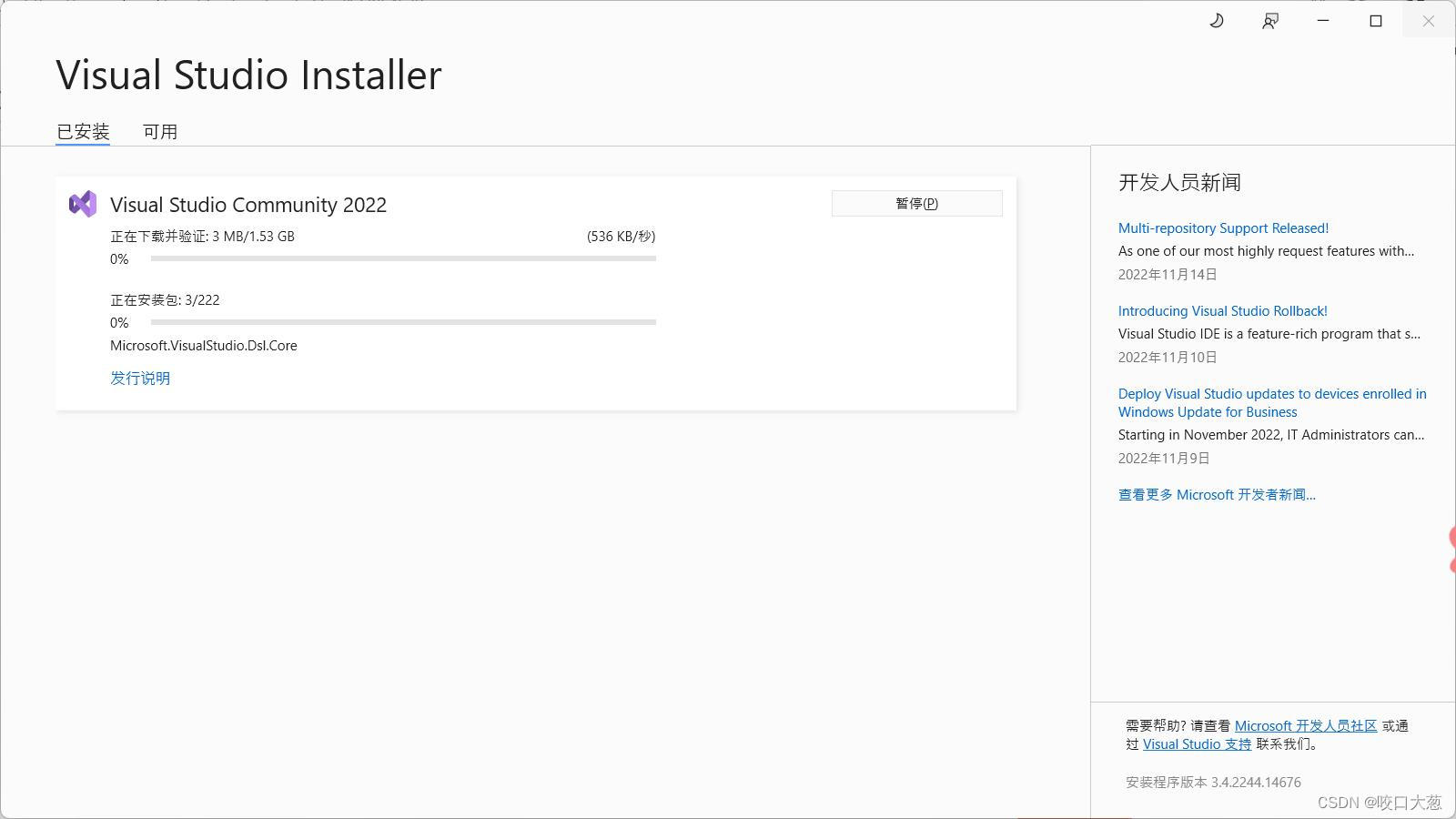The image size is (1456, 819).
Task: Click the 2022年11月10日 news date
Action: (1168, 358)
